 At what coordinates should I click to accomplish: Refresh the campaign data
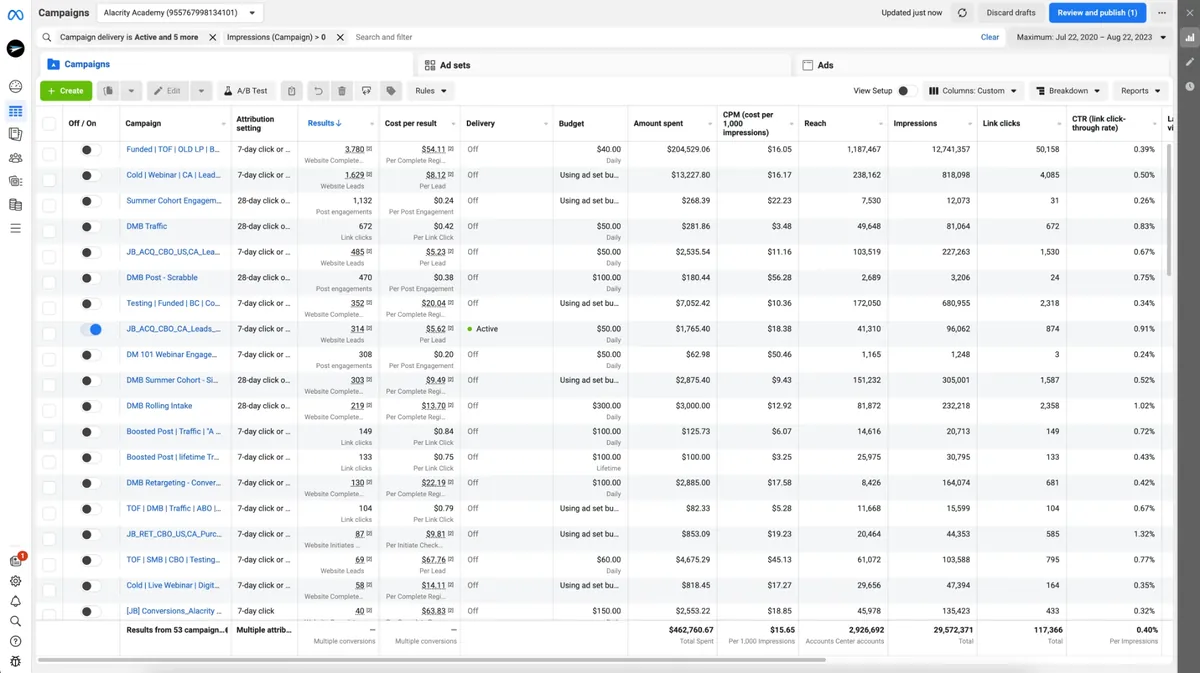tap(962, 13)
